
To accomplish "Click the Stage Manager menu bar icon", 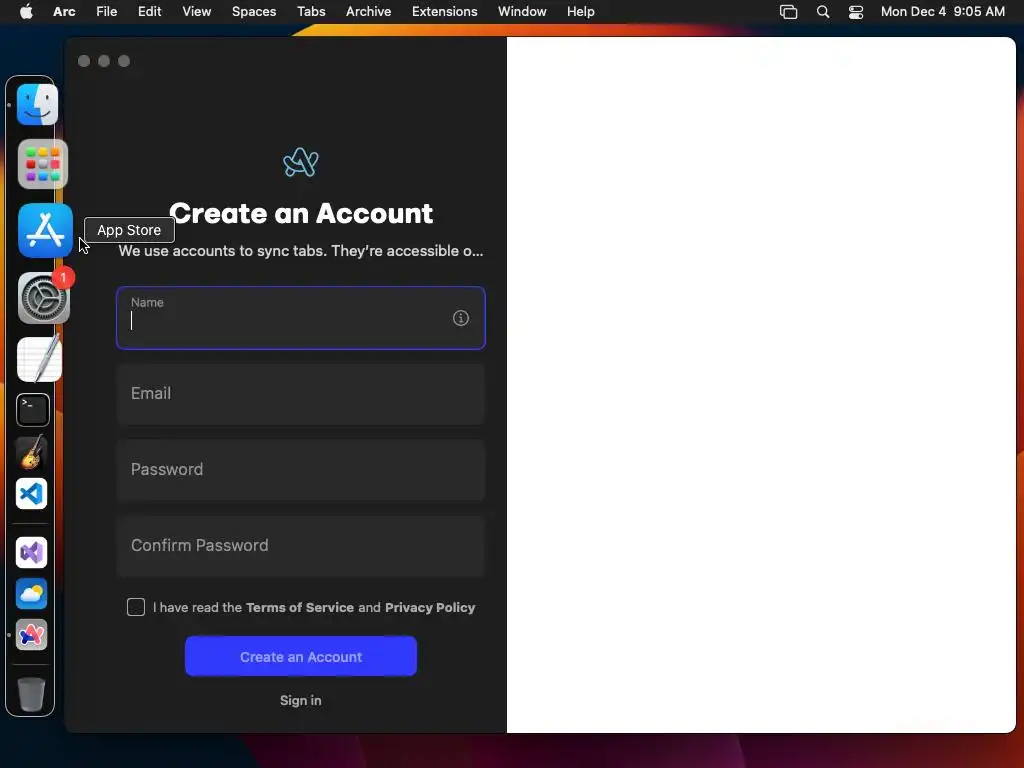I will [788, 12].
